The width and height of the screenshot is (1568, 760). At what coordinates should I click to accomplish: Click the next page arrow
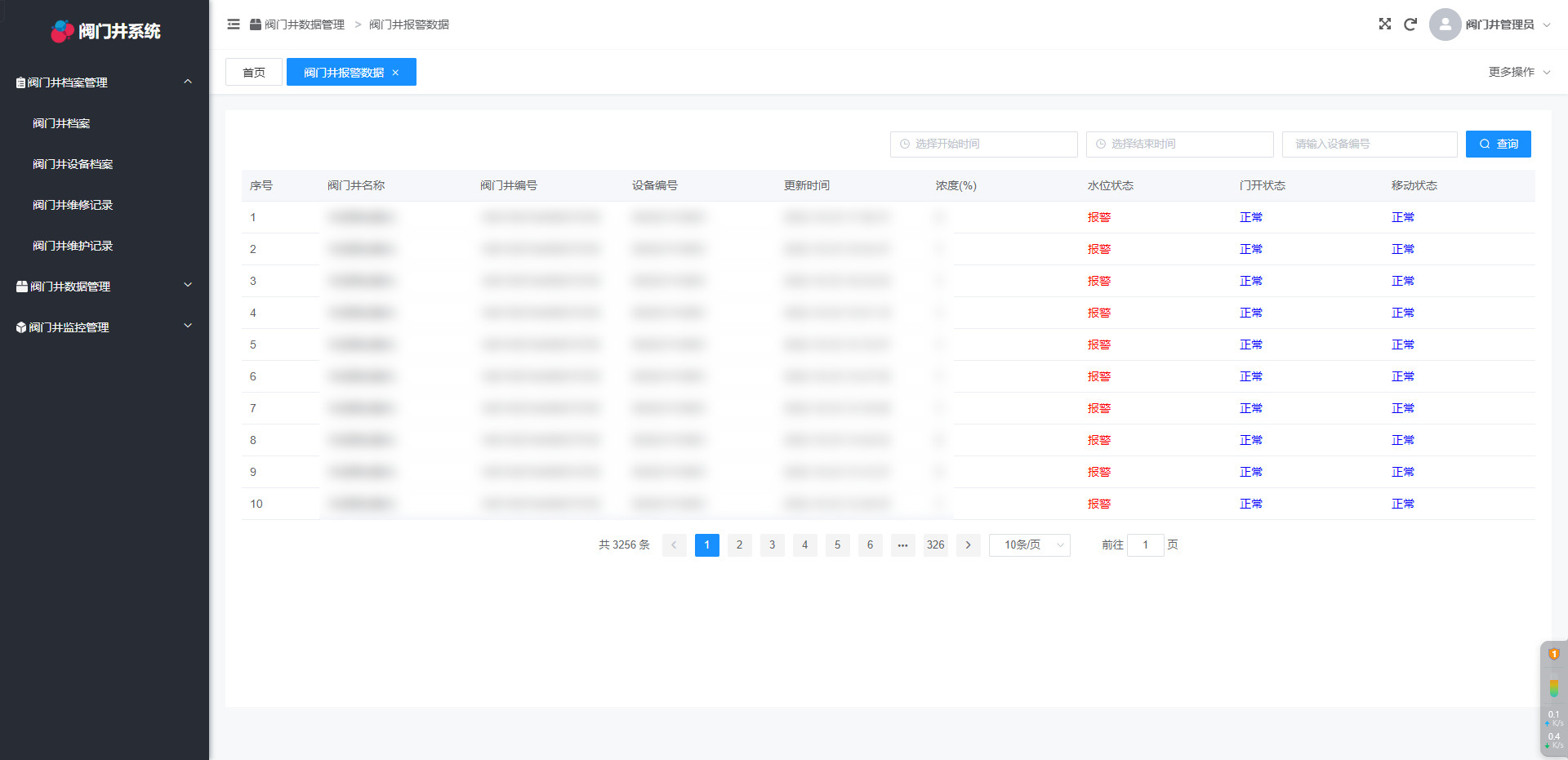click(968, 545)
